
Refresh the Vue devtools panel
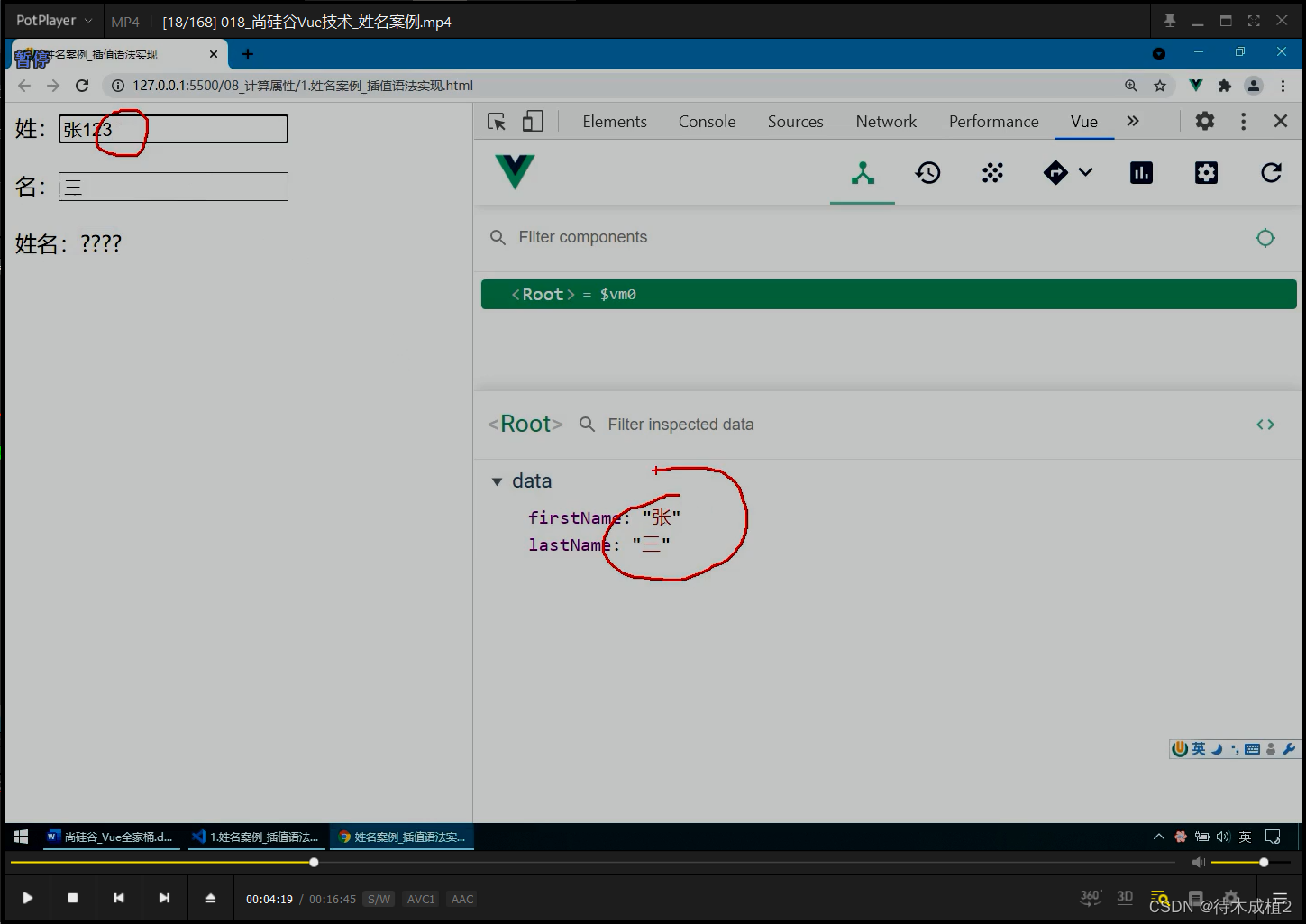tap(1271, 173)
